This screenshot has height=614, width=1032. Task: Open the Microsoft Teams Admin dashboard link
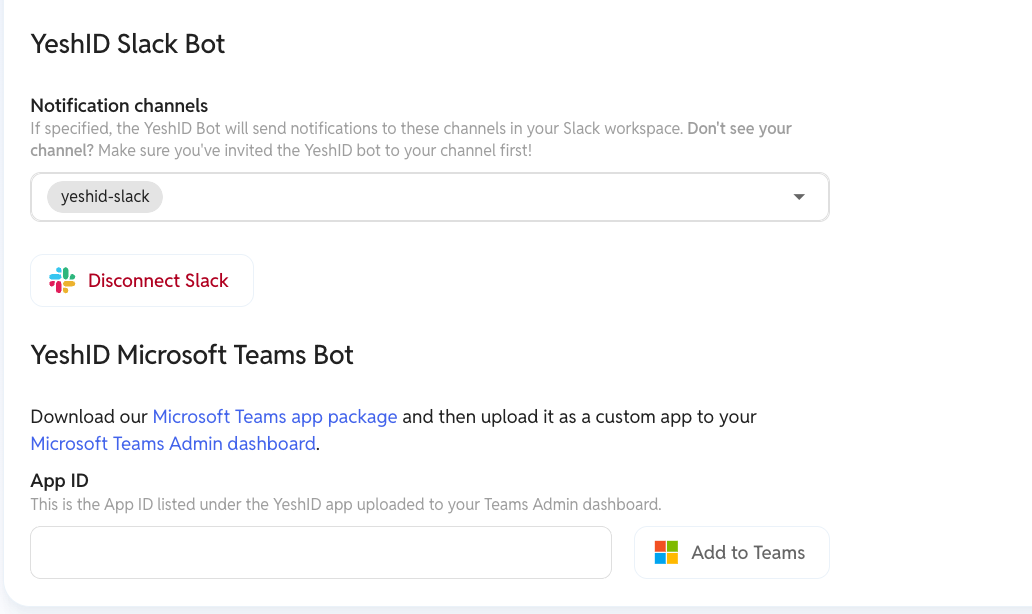click(173, 444)
